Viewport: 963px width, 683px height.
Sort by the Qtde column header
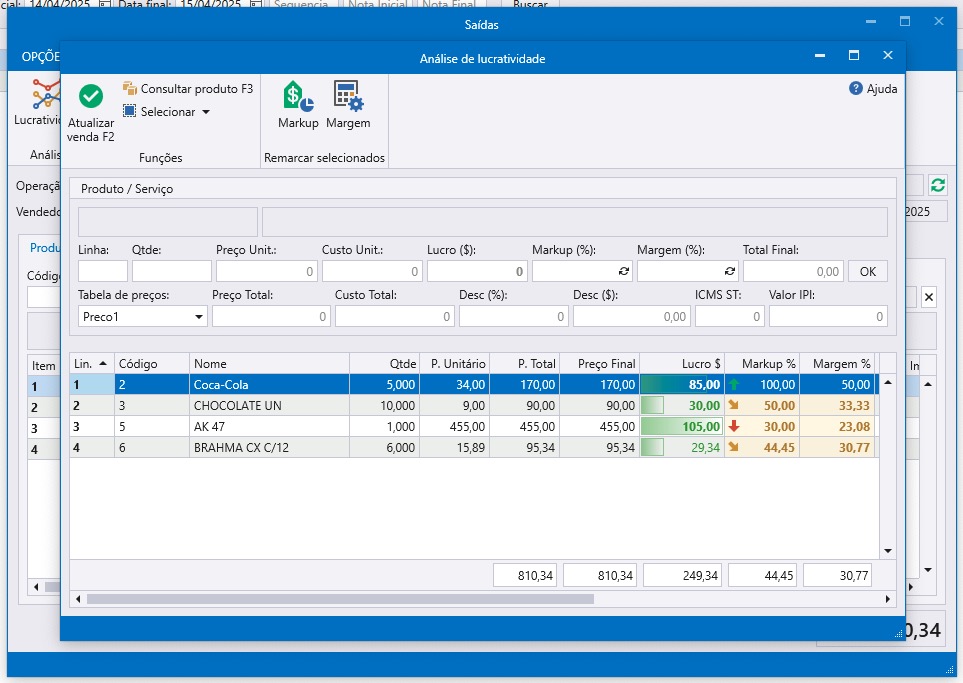coord(384,364)
